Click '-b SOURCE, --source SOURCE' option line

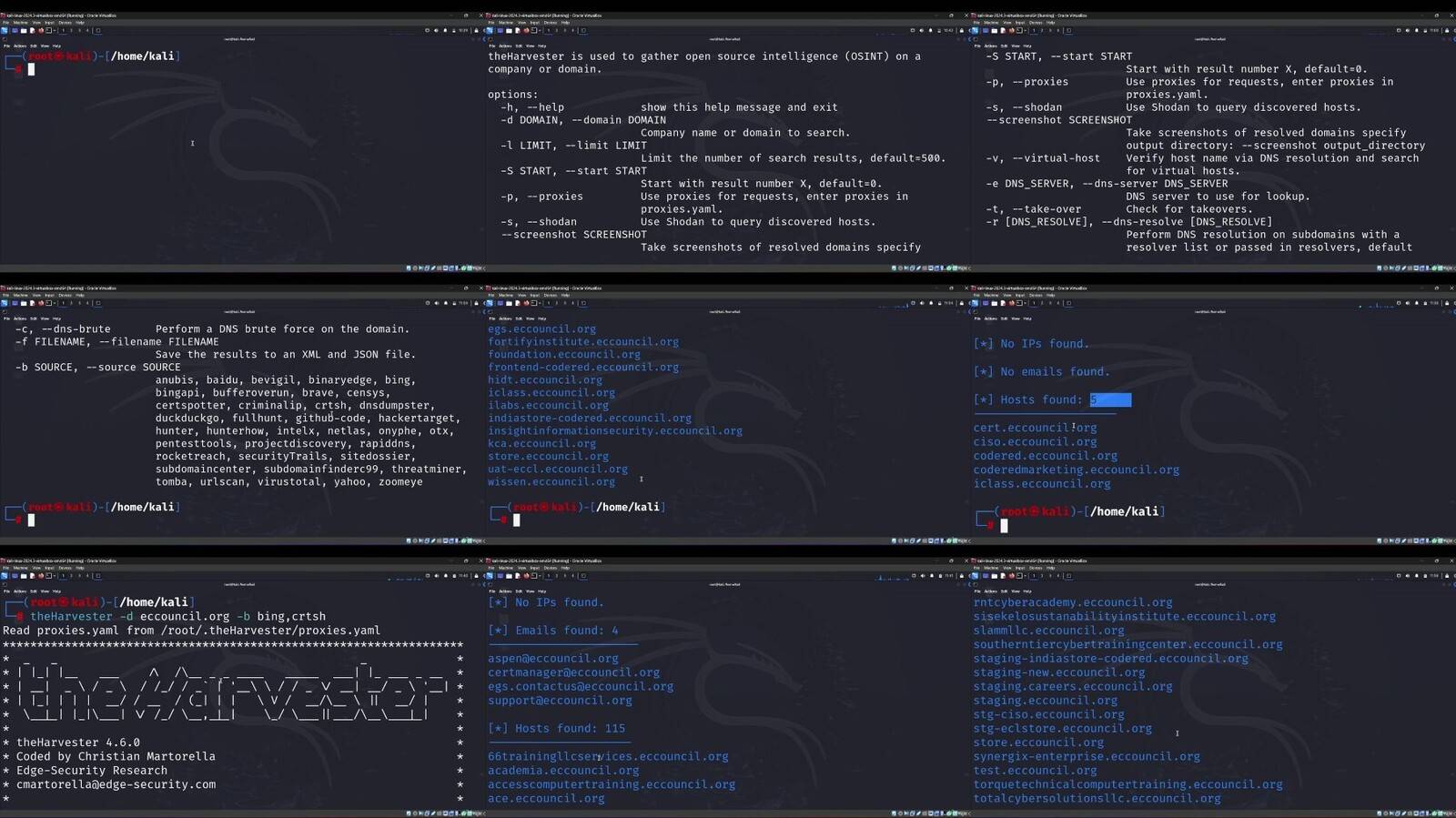[x=98, y=368]
